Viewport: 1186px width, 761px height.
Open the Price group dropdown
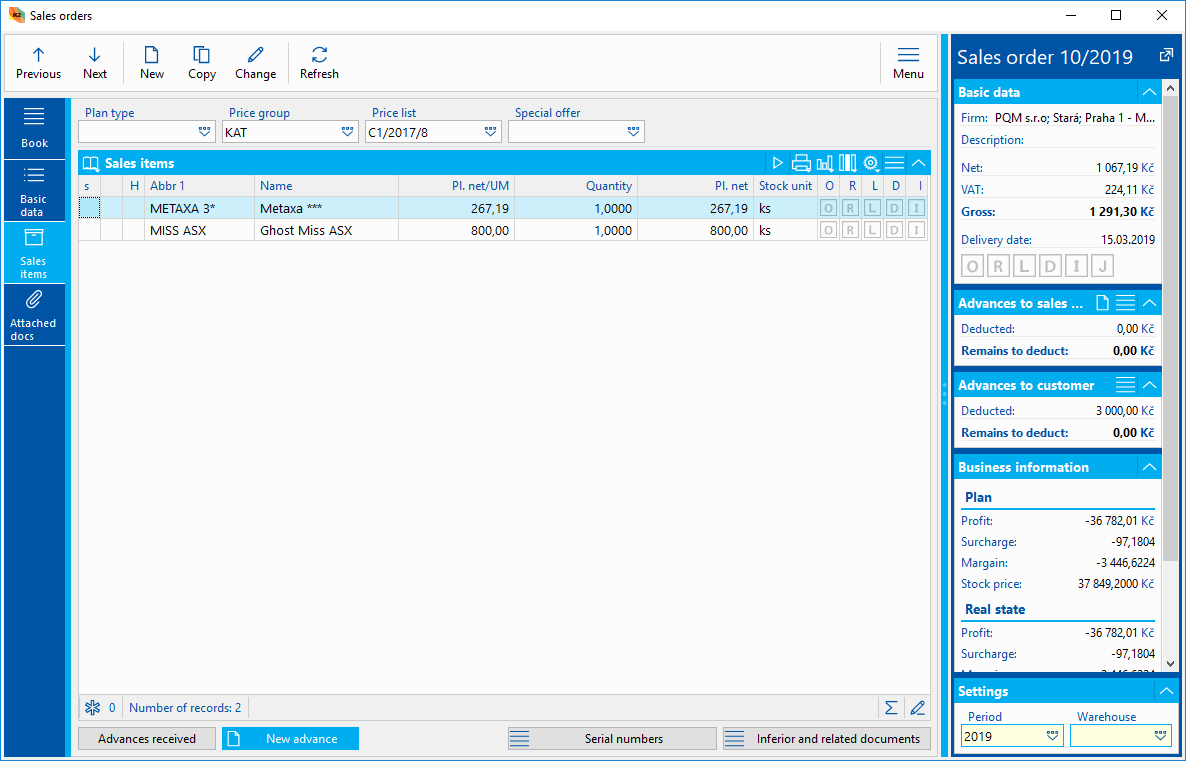click(347, 132)
